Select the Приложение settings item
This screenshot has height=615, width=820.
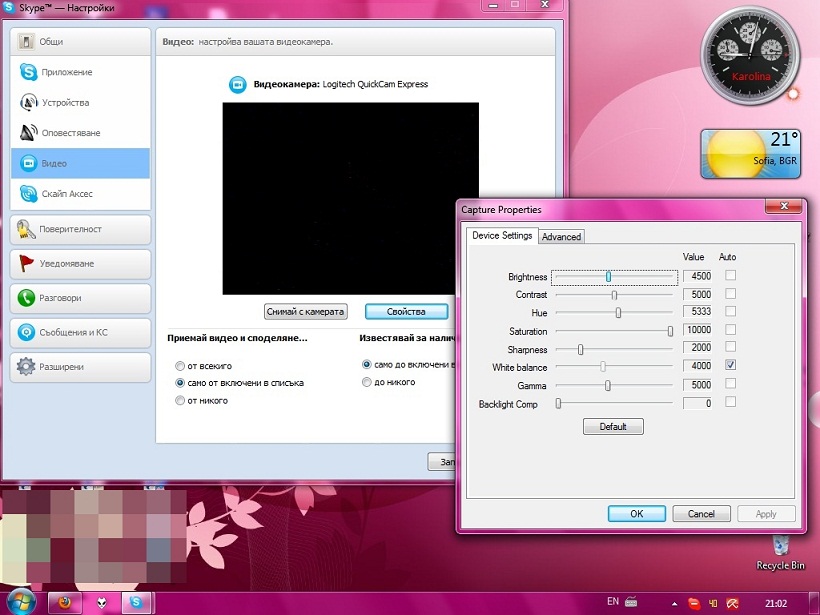click(80, 72)
